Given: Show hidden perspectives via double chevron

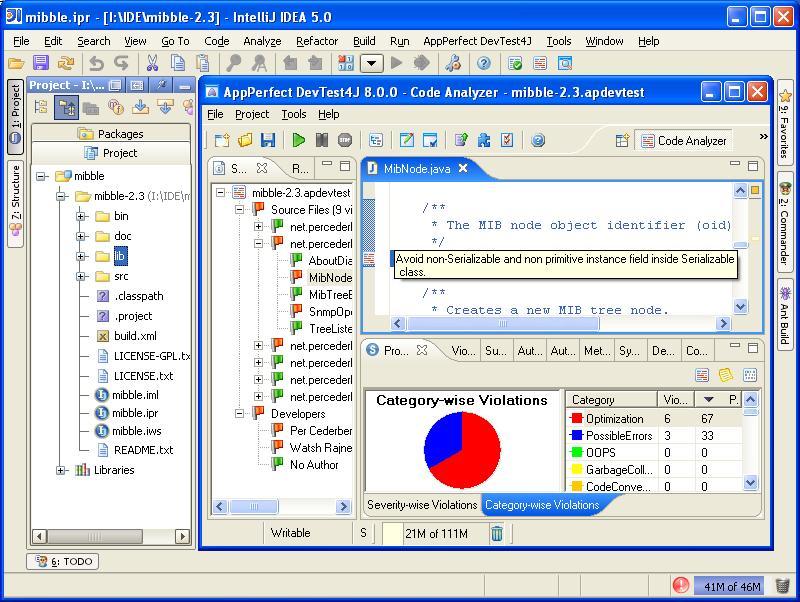Looking at the screenshot, I should 763,136.
